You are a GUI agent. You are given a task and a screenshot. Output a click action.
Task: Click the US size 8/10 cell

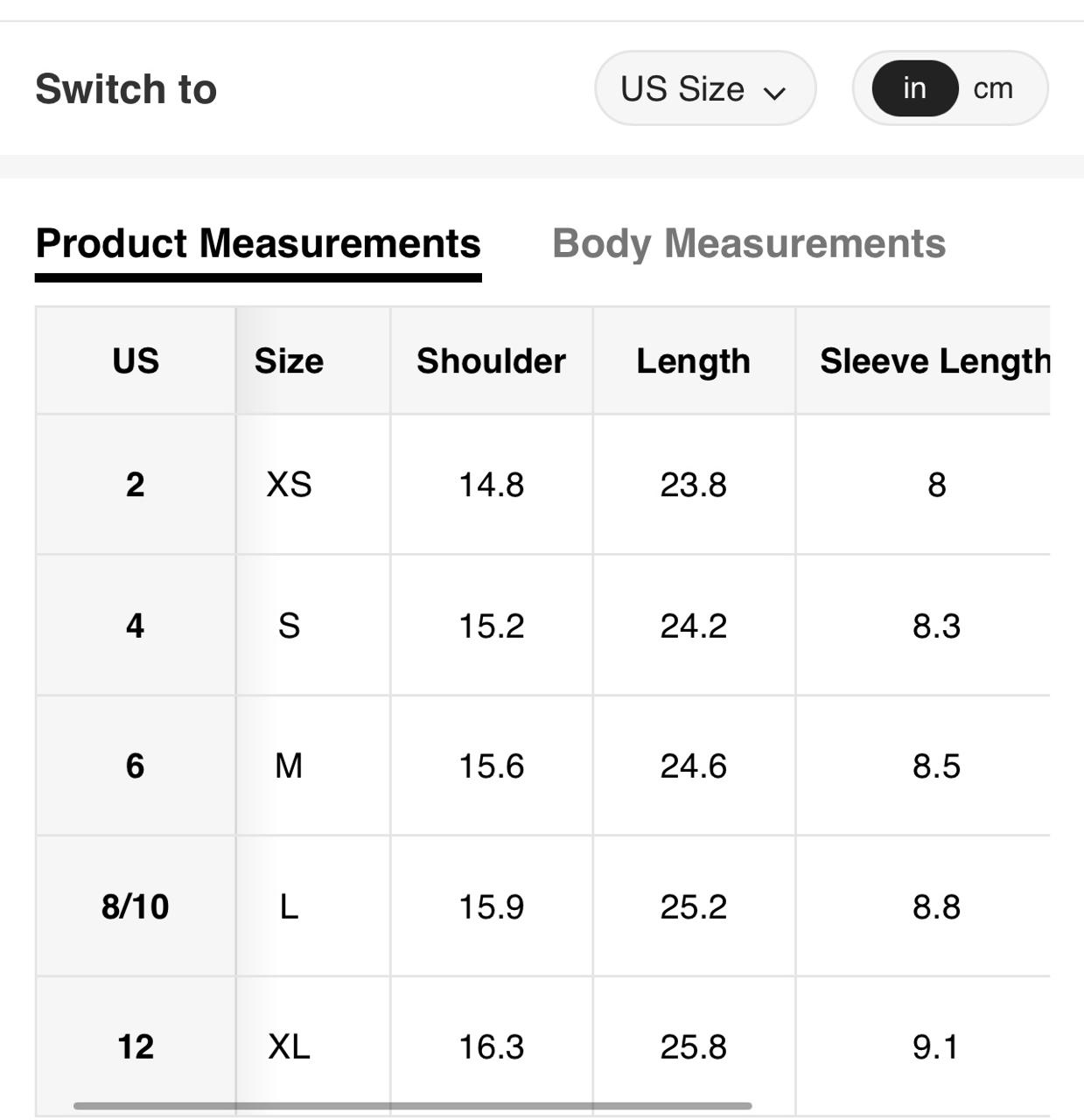point(136,906)
